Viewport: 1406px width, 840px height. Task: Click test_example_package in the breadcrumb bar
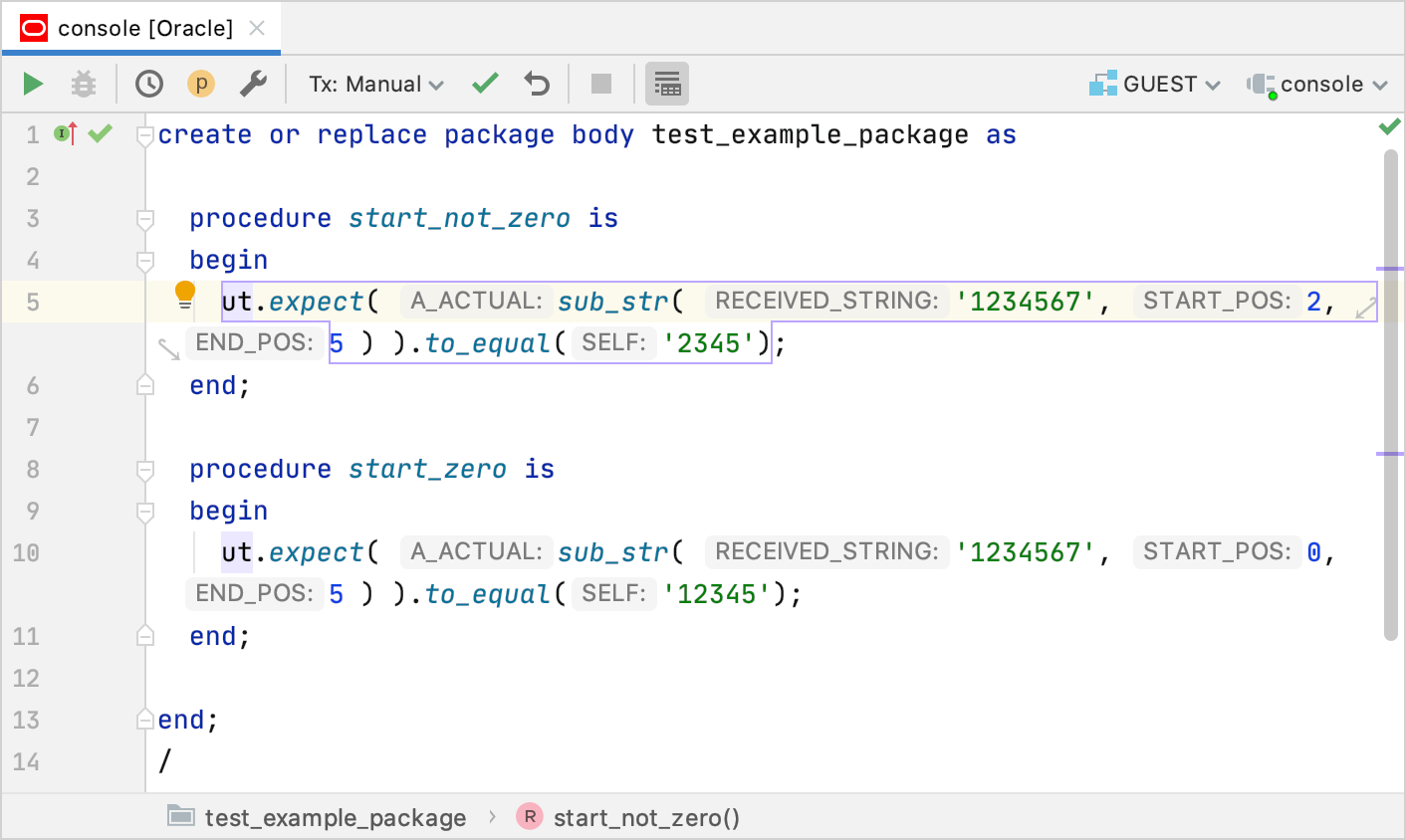click(x=335, y=817)
